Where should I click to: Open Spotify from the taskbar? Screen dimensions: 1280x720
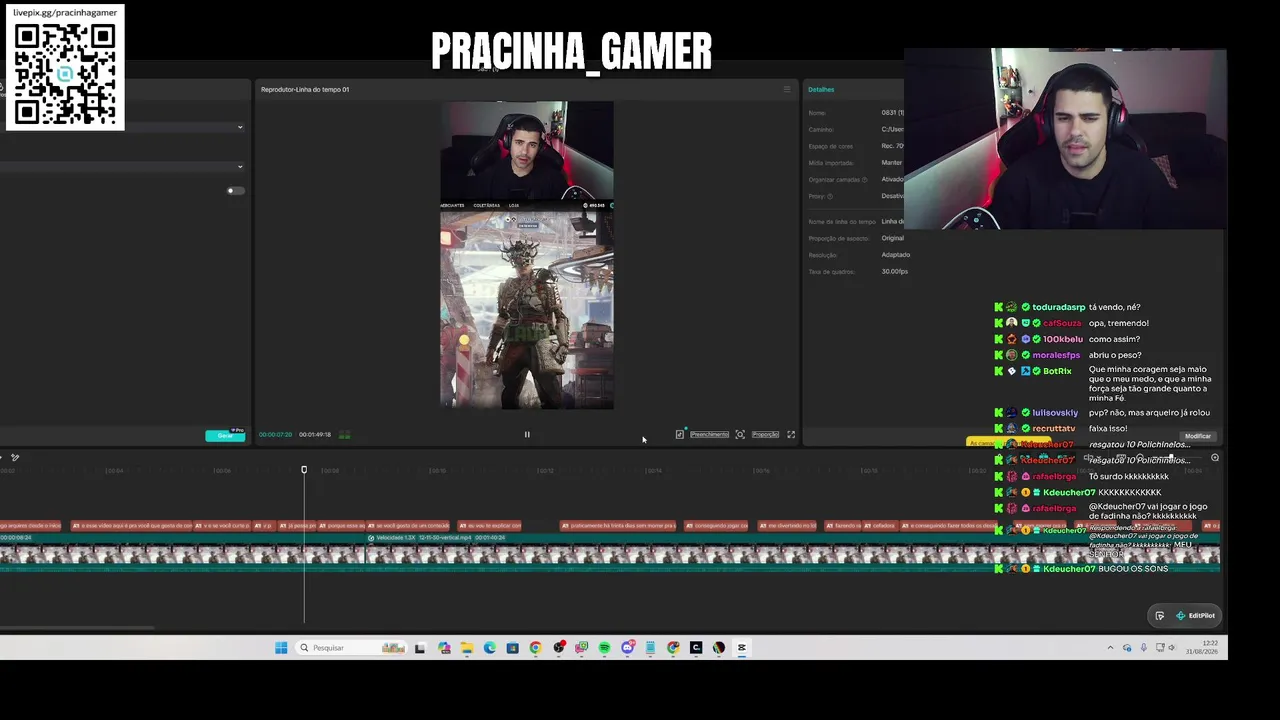[605, 648]
